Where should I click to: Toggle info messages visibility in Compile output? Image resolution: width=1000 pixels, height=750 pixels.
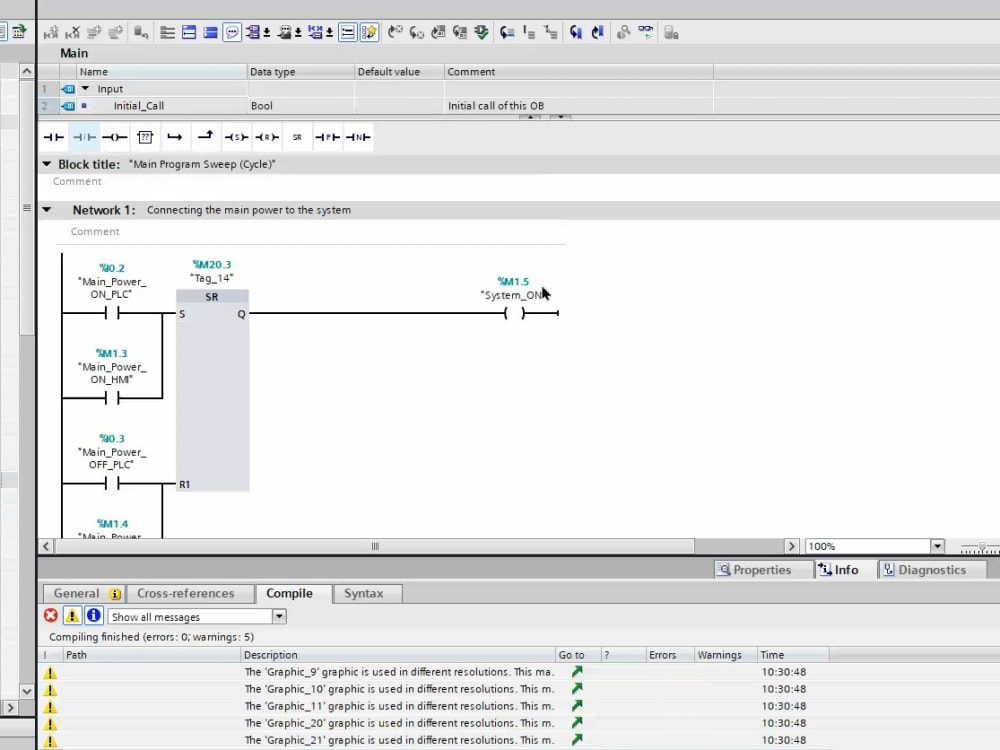coord(92,615)
